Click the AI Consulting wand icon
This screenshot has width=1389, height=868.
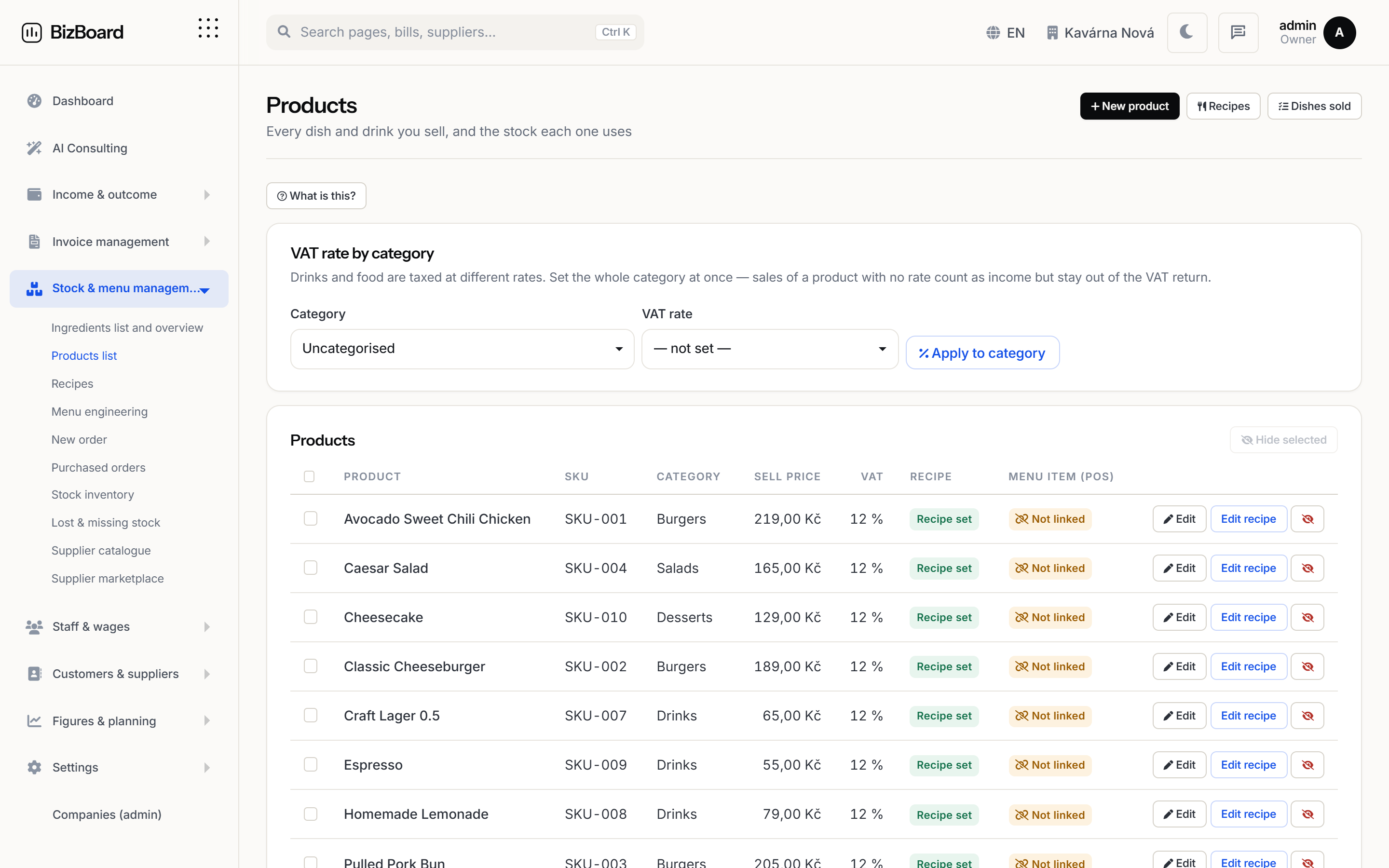[34, 148]
